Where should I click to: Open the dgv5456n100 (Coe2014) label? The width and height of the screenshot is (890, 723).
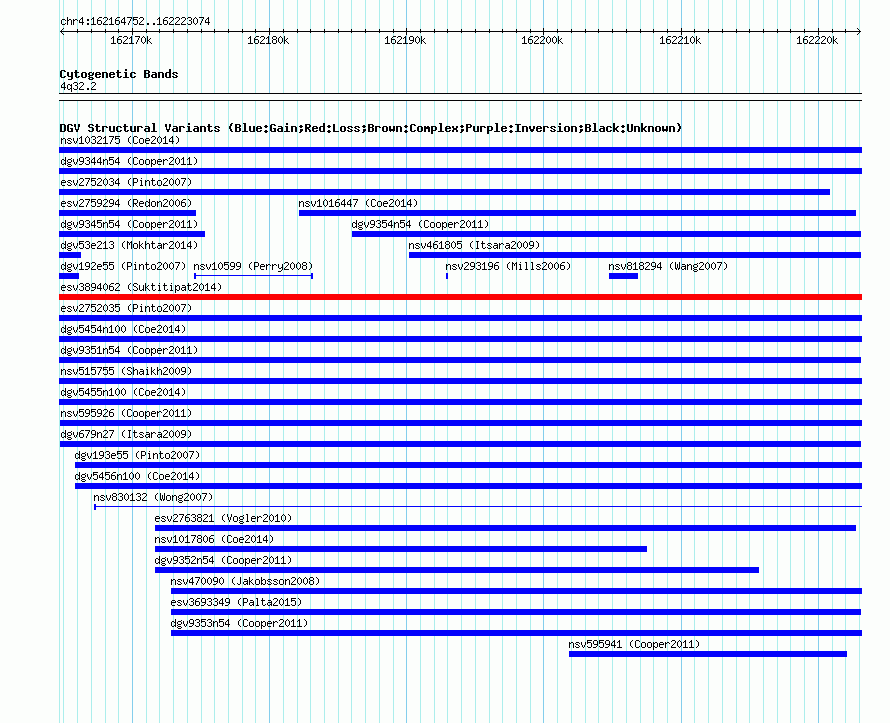coord(137,476)
